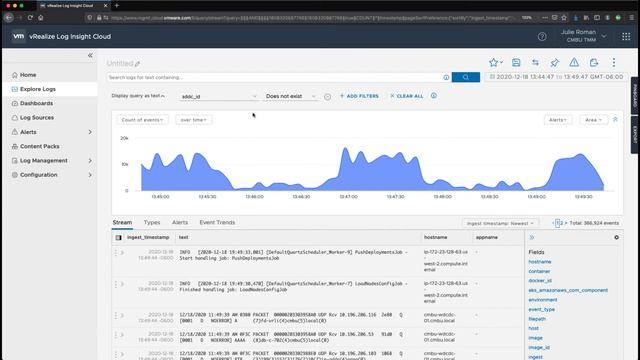Sort by ingest_timestamp column header

[x=148, y=237]
